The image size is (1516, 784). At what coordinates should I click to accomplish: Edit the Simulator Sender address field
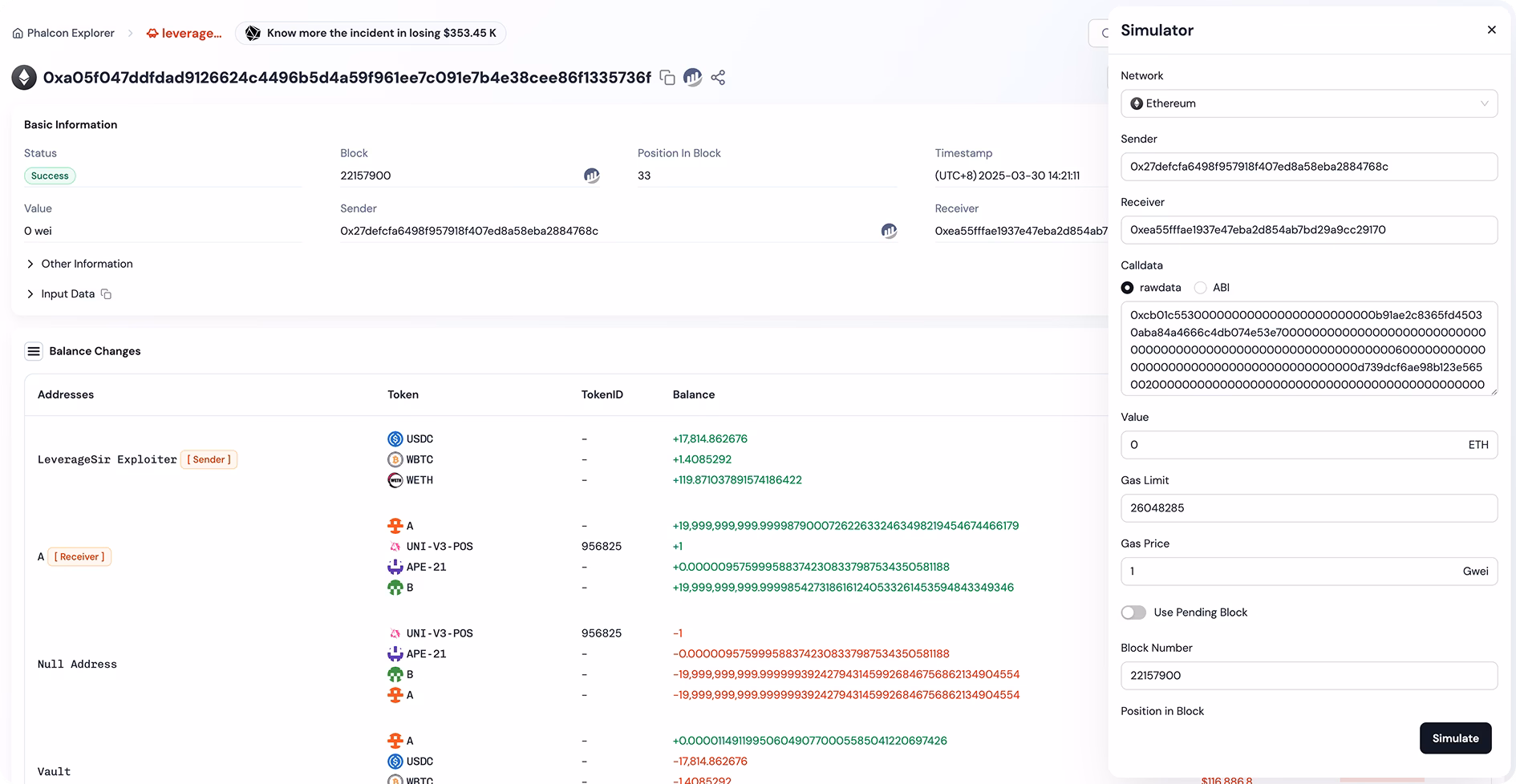(1309, 167)
